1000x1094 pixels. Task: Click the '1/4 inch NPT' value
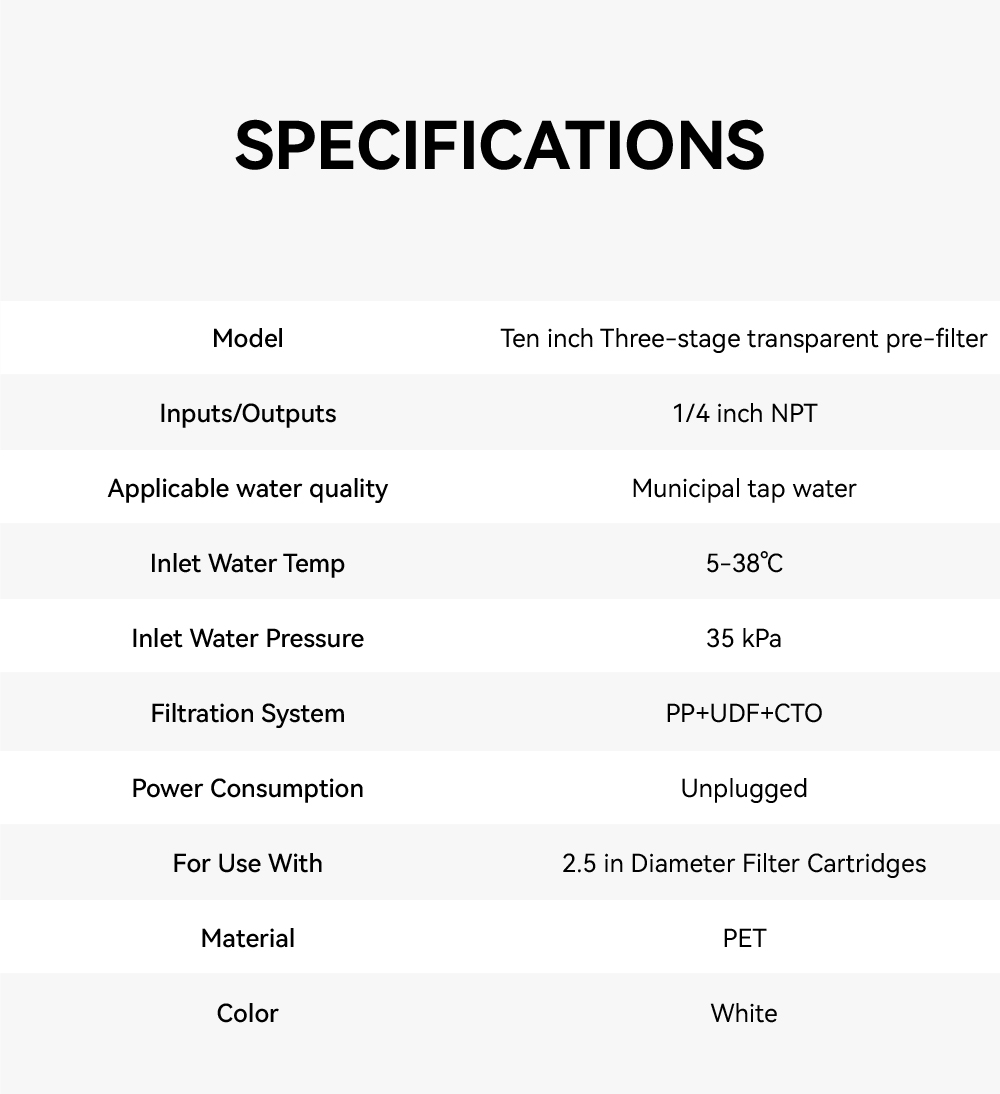[x=744, y=414]
